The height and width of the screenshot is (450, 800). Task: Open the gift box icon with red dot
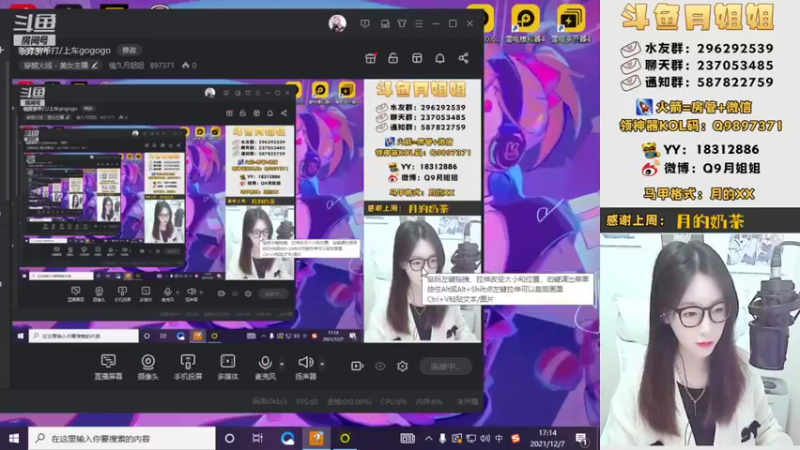point(371,58)
